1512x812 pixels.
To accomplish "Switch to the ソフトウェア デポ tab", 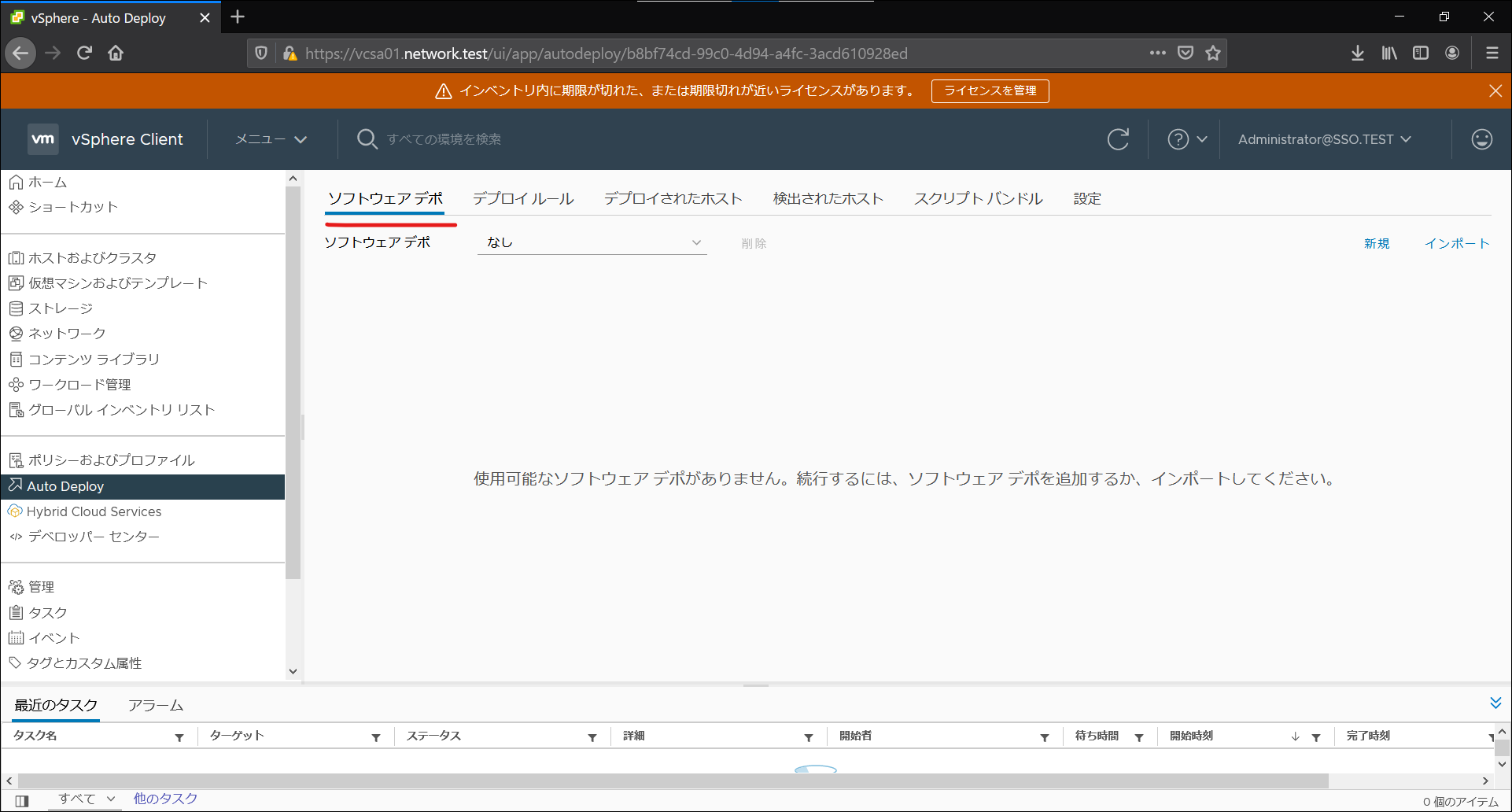I will tap(385, 198).
